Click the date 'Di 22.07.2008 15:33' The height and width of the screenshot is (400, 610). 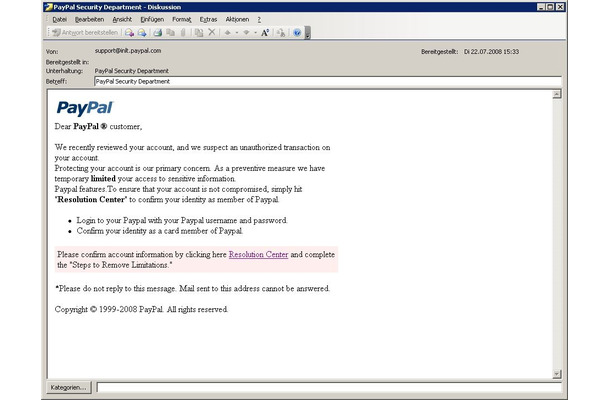pos(491,51)
